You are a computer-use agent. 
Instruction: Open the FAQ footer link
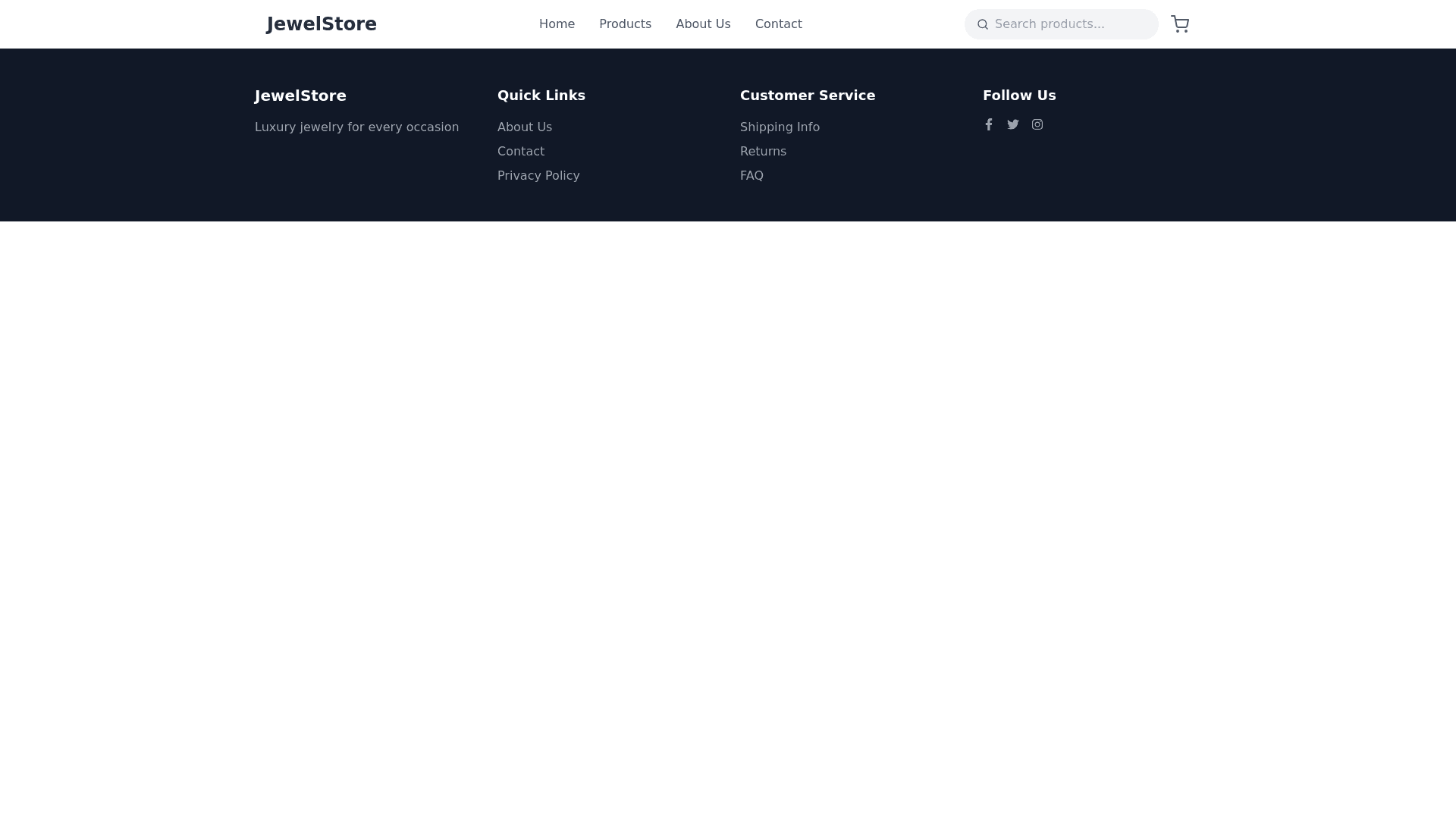(x=752, y=176)
